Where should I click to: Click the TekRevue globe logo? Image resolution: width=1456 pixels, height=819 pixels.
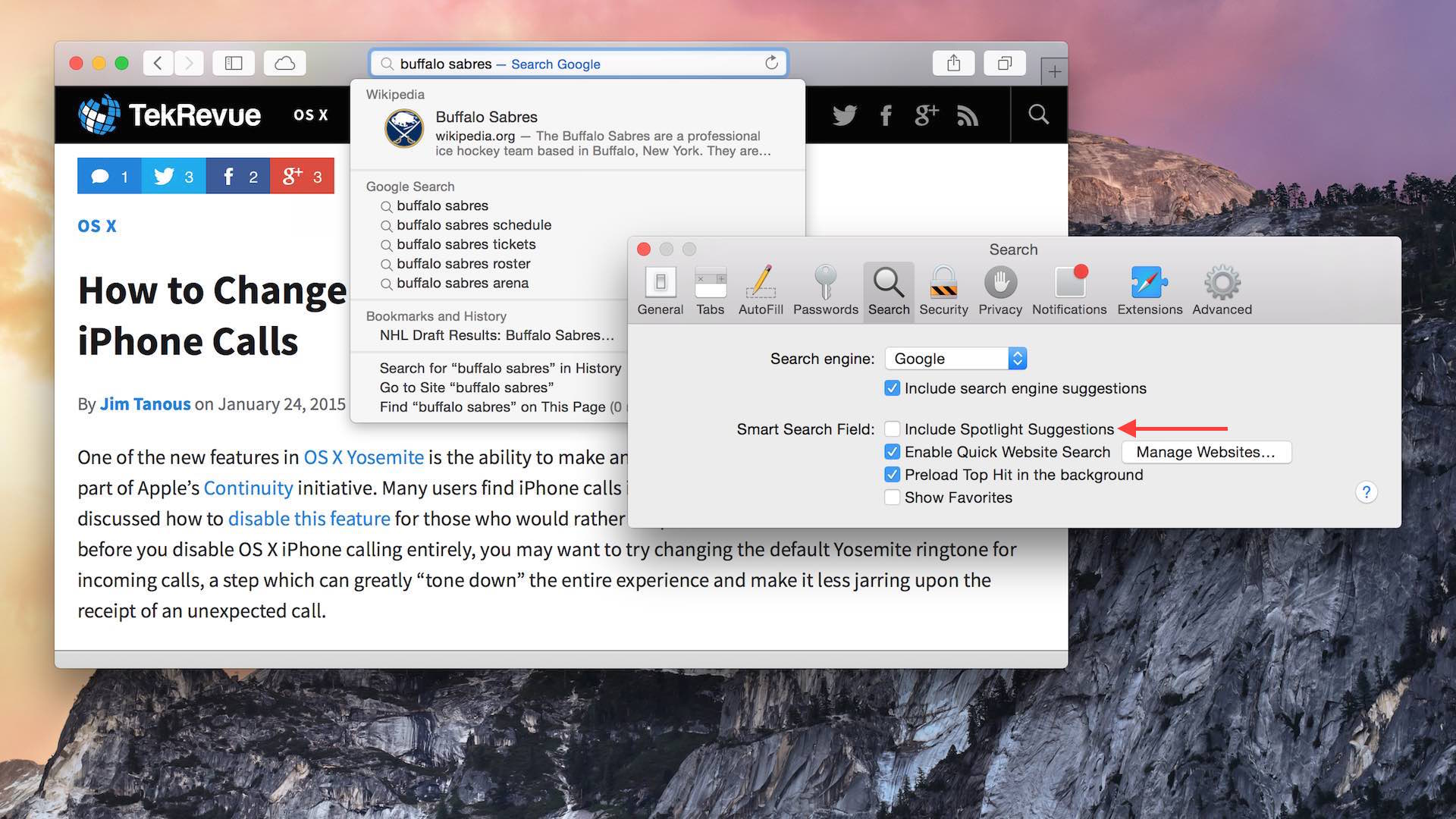(99, 115)
